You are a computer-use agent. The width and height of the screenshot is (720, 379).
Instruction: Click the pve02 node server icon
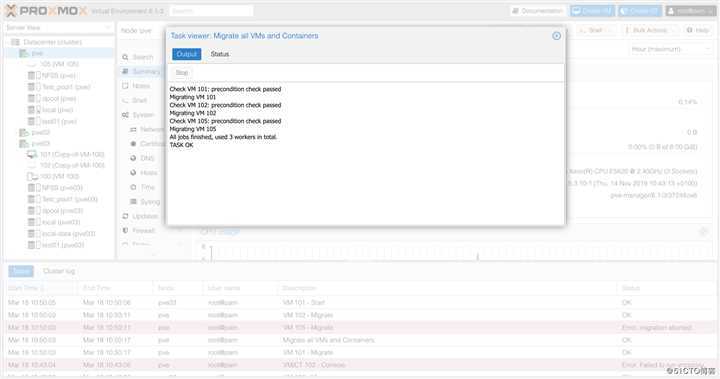tap(24, 132)
